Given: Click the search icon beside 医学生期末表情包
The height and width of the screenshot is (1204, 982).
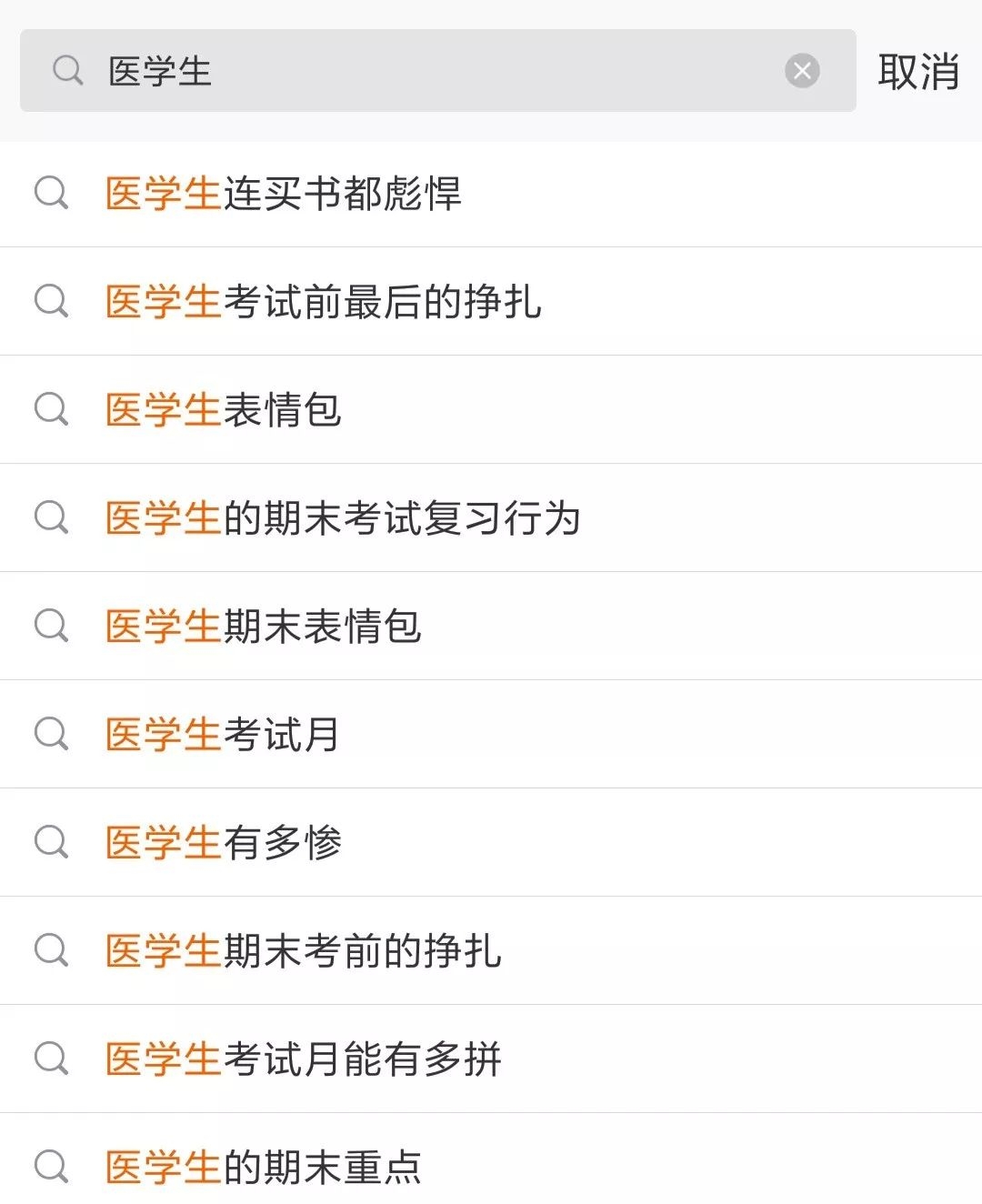Looking at the screenshot, I should [x=51, y=626].
